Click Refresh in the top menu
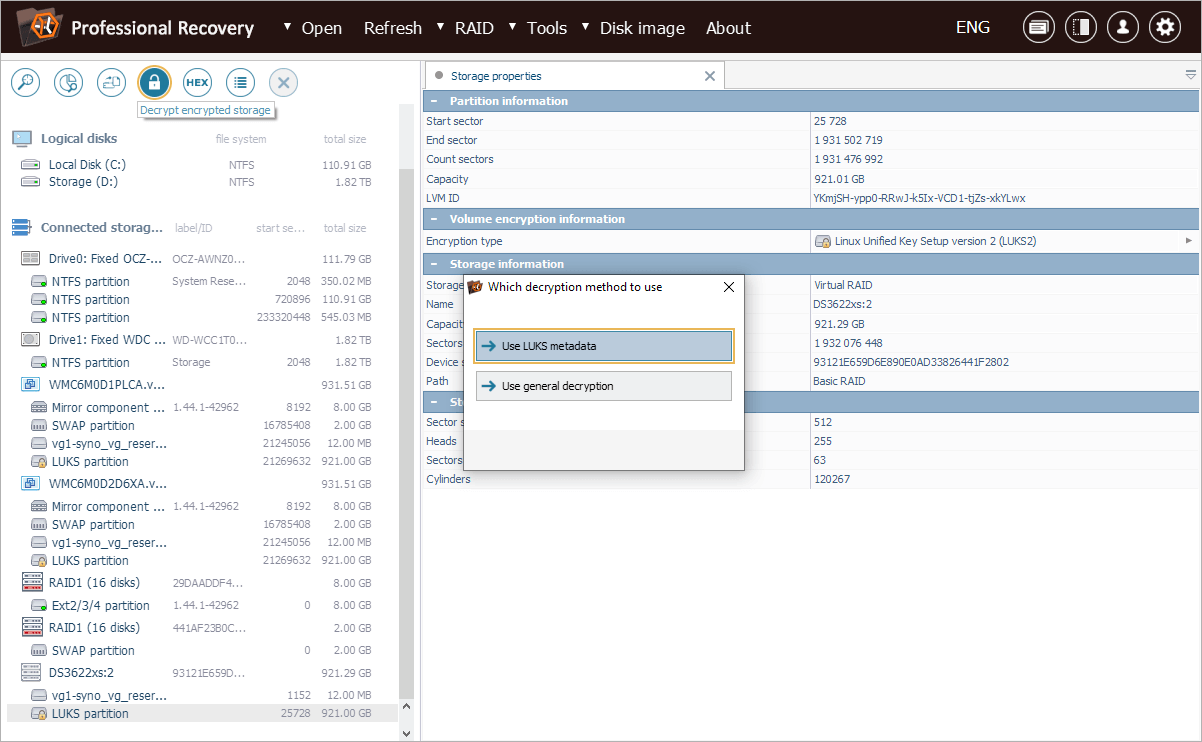Image resolution: width=1202 pixels, height=742 pixels. (392, 28)
